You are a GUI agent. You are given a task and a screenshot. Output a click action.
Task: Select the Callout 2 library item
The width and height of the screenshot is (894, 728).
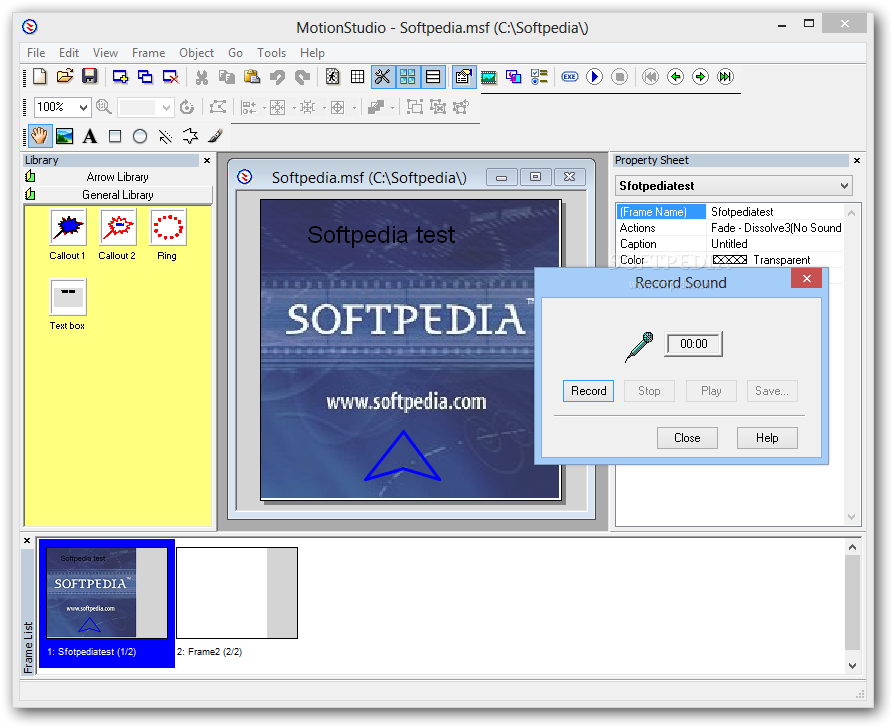[x=117, y=235]
